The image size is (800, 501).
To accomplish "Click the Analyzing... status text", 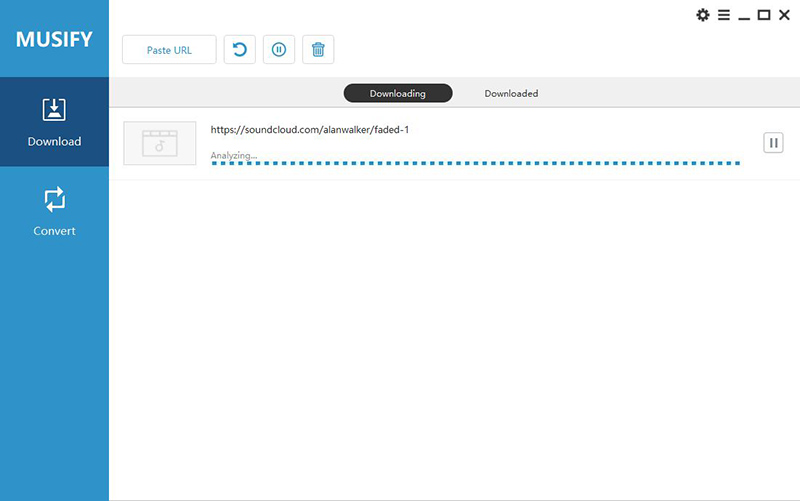I will click(x=234, y=155).
